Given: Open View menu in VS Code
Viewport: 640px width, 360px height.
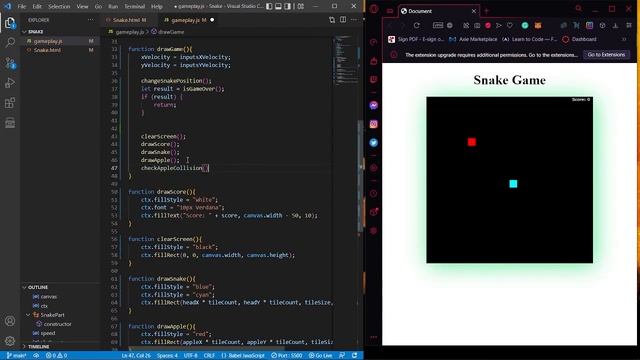Looking at the screenshot, I should click(82, 7).
